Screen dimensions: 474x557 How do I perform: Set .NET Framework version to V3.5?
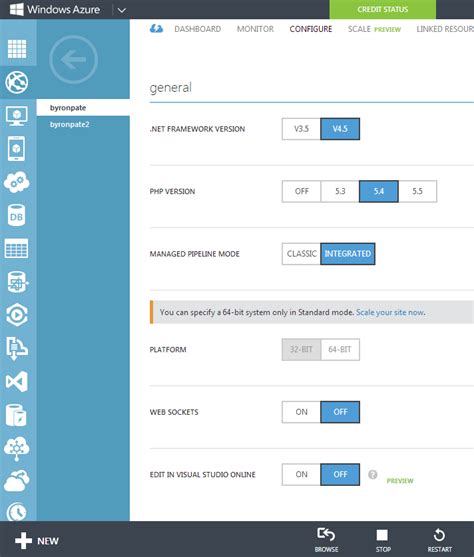coord(301,129)
